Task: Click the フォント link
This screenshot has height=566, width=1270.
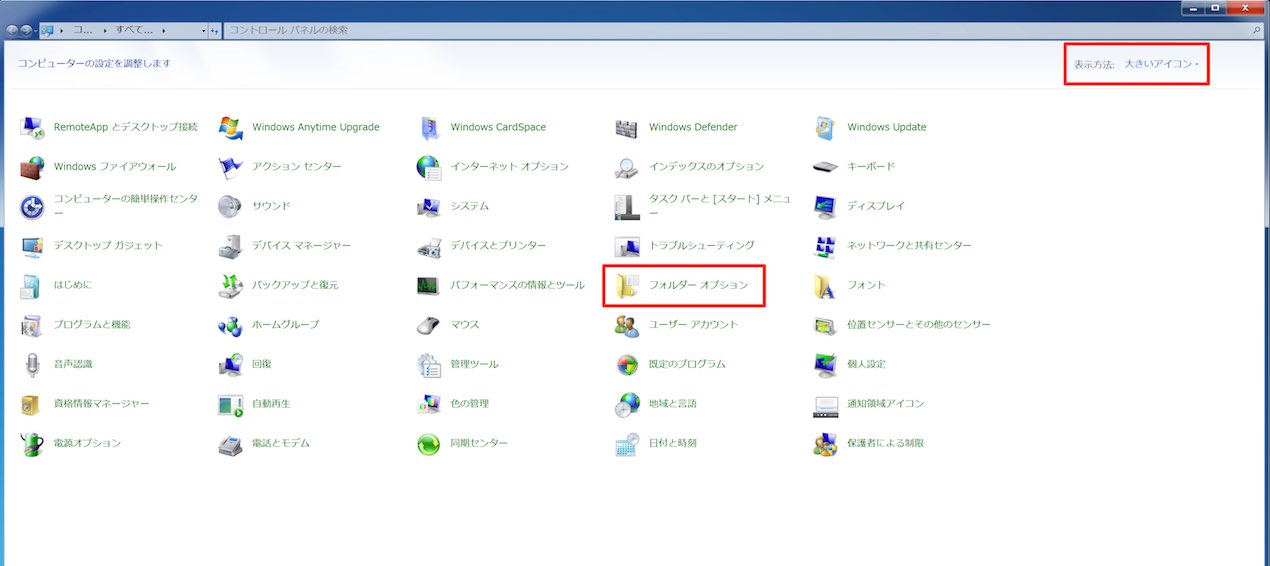Action: coord(866,285)
